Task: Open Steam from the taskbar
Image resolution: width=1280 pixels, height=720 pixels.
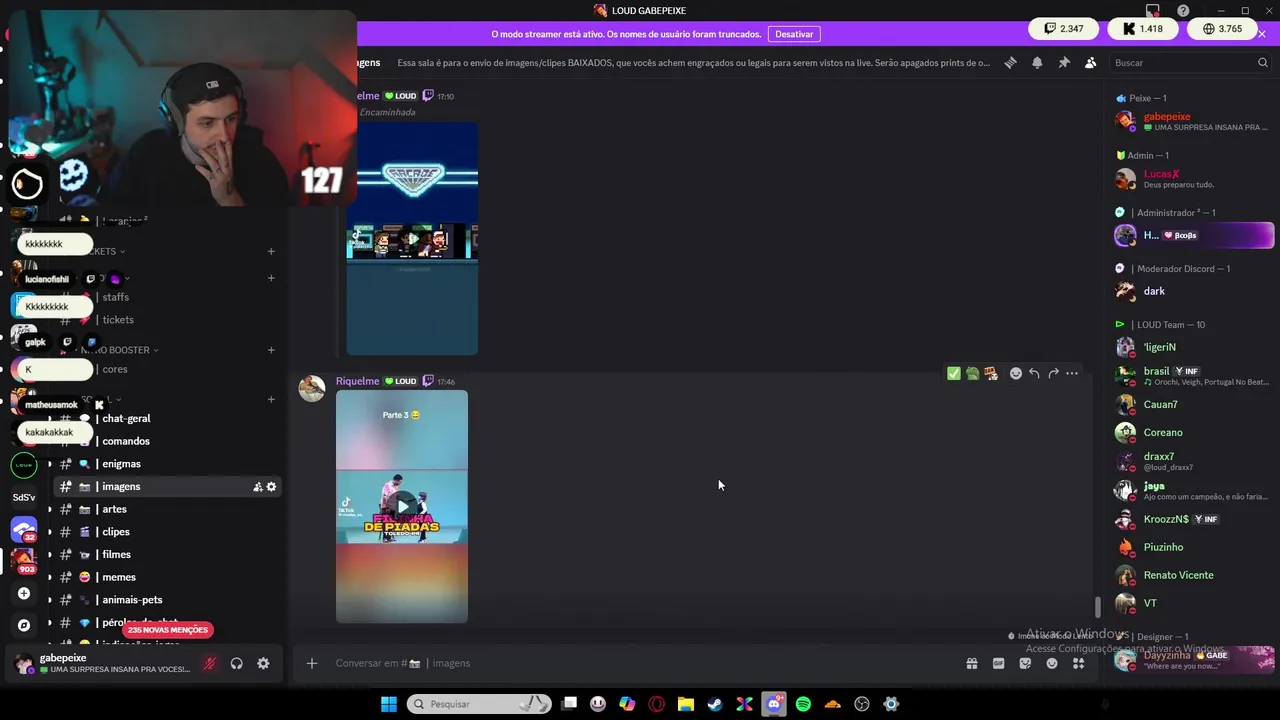Action: point(715,704)
